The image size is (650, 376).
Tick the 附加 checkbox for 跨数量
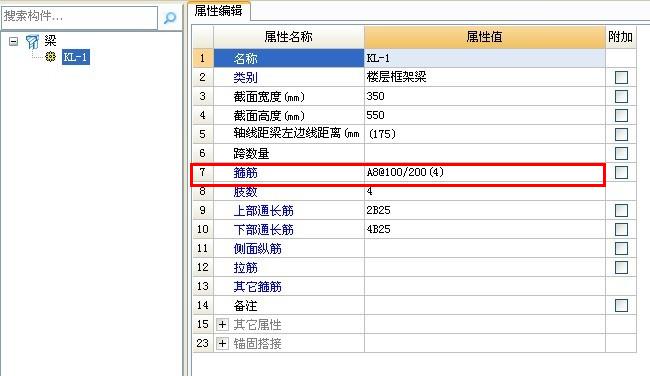click(621, 153)
